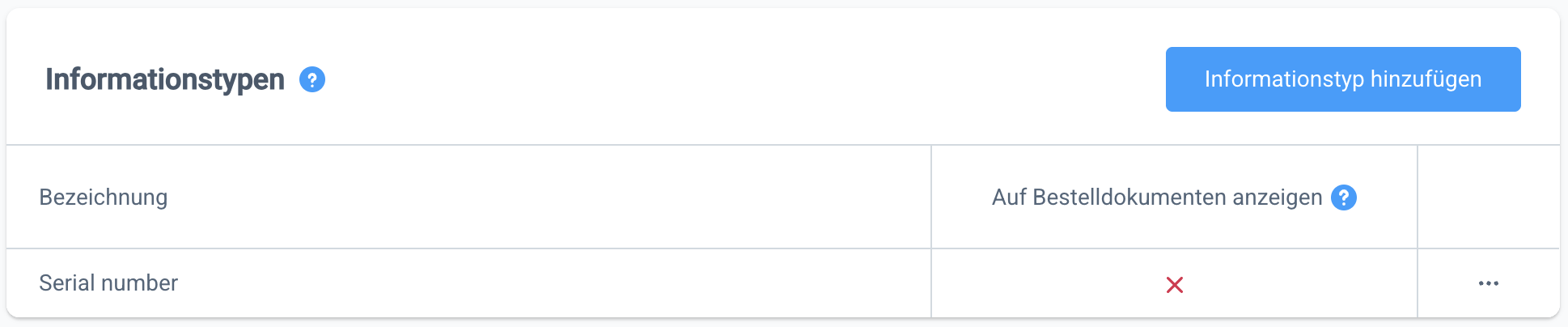Open the three-dot menu for Serial number
The image size is (1568, 327).
pyautogui.click(x=1489, y=283)
